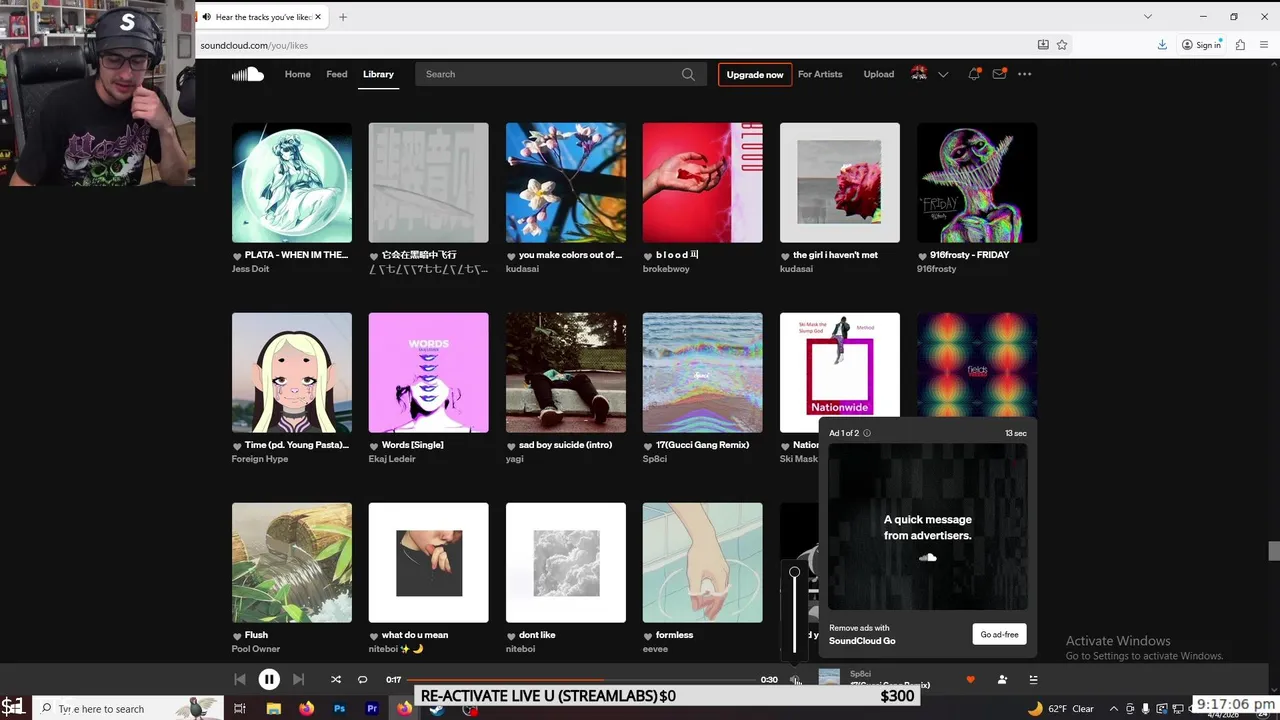The image size is (1280, 720).
Task: Toggle the like heart on Flush
Action: (237, 635)
